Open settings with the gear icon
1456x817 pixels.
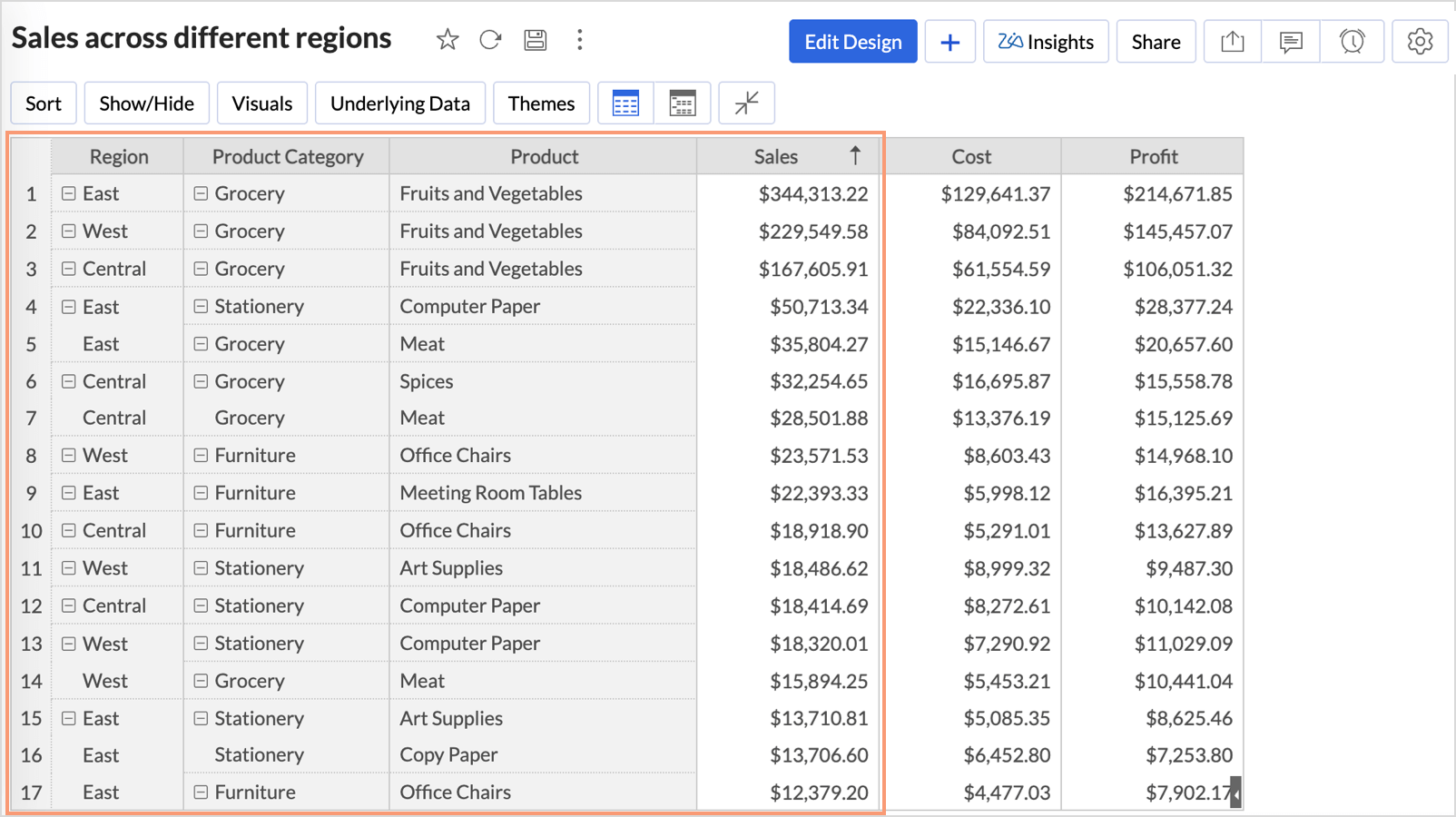(x=1420, y=42)
